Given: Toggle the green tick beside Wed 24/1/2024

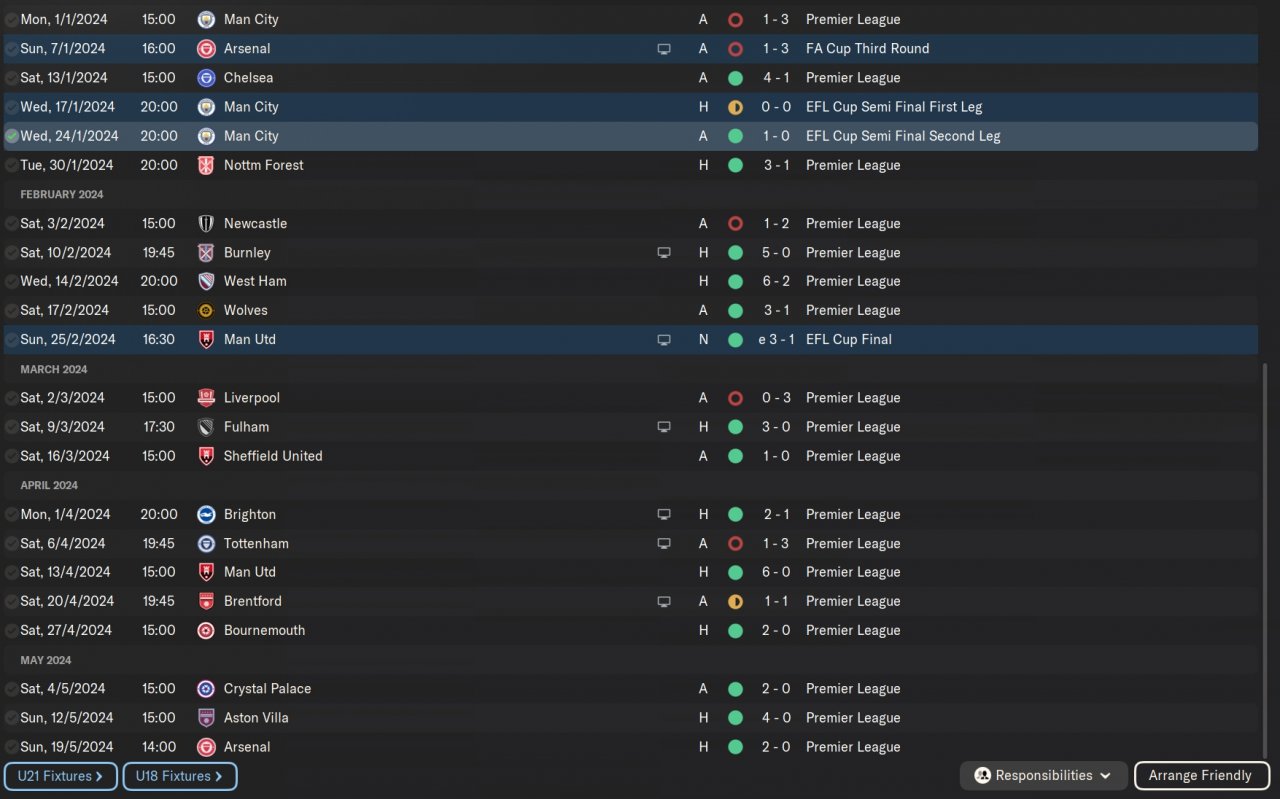Looking at the screenshot, I should [x=11, y=136].
